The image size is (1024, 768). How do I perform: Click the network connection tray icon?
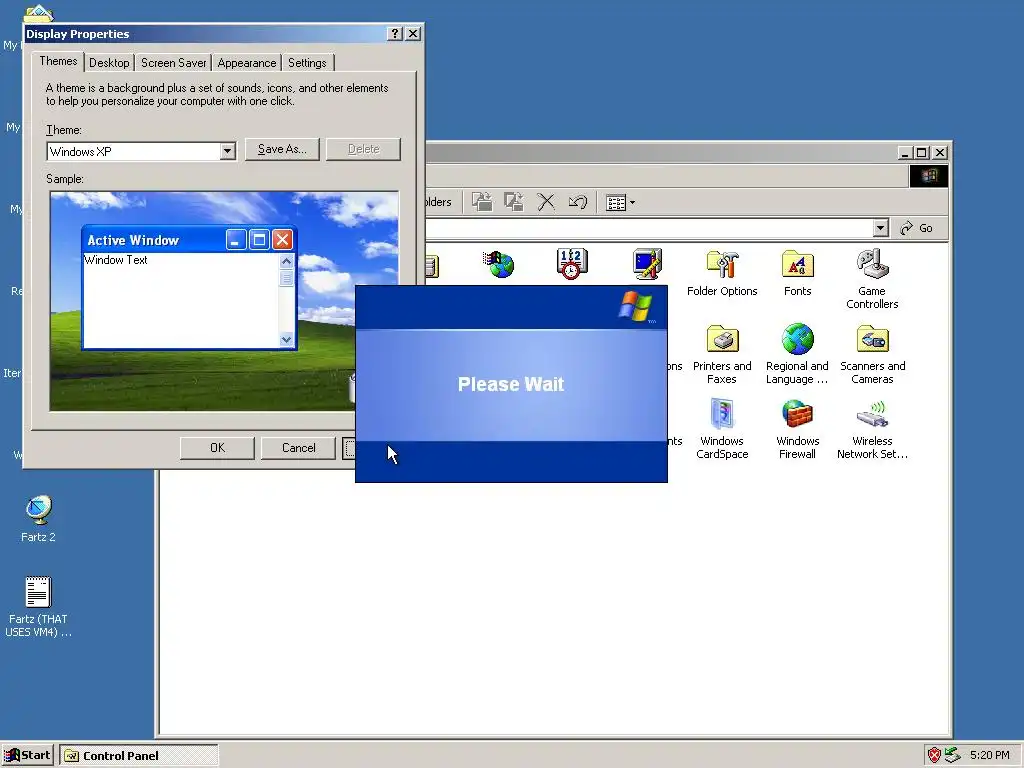coord(953,755)
